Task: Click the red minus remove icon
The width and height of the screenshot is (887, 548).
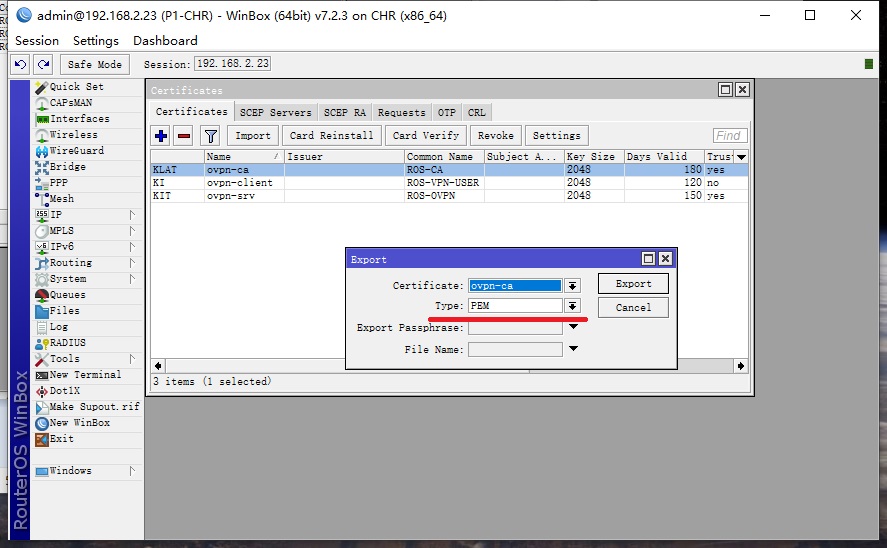Action: [183, 136]
